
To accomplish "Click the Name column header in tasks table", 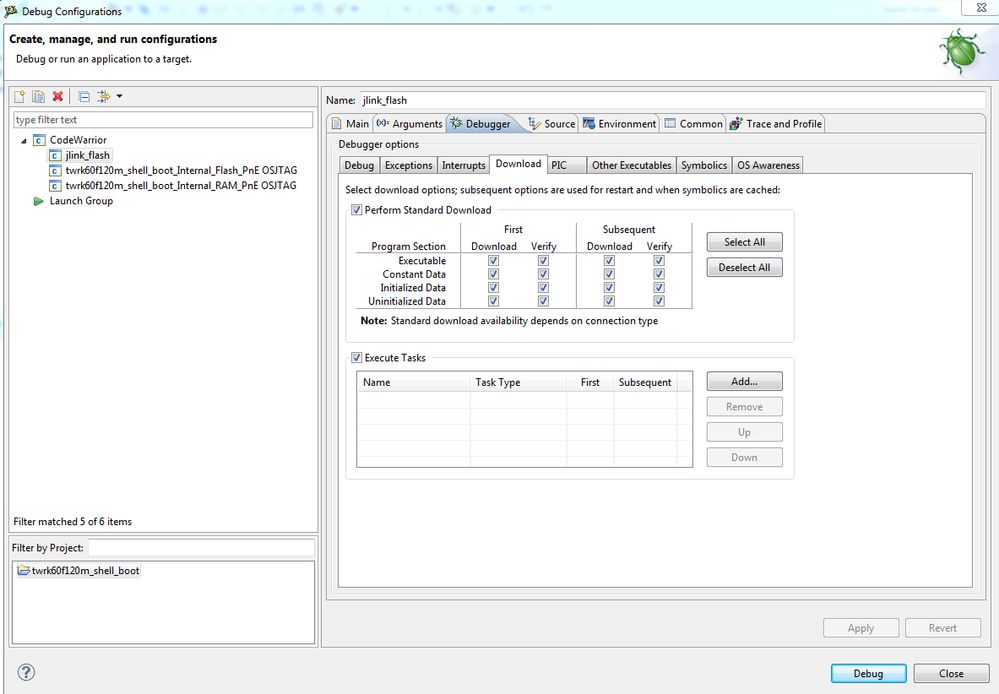I will (413, 382).
